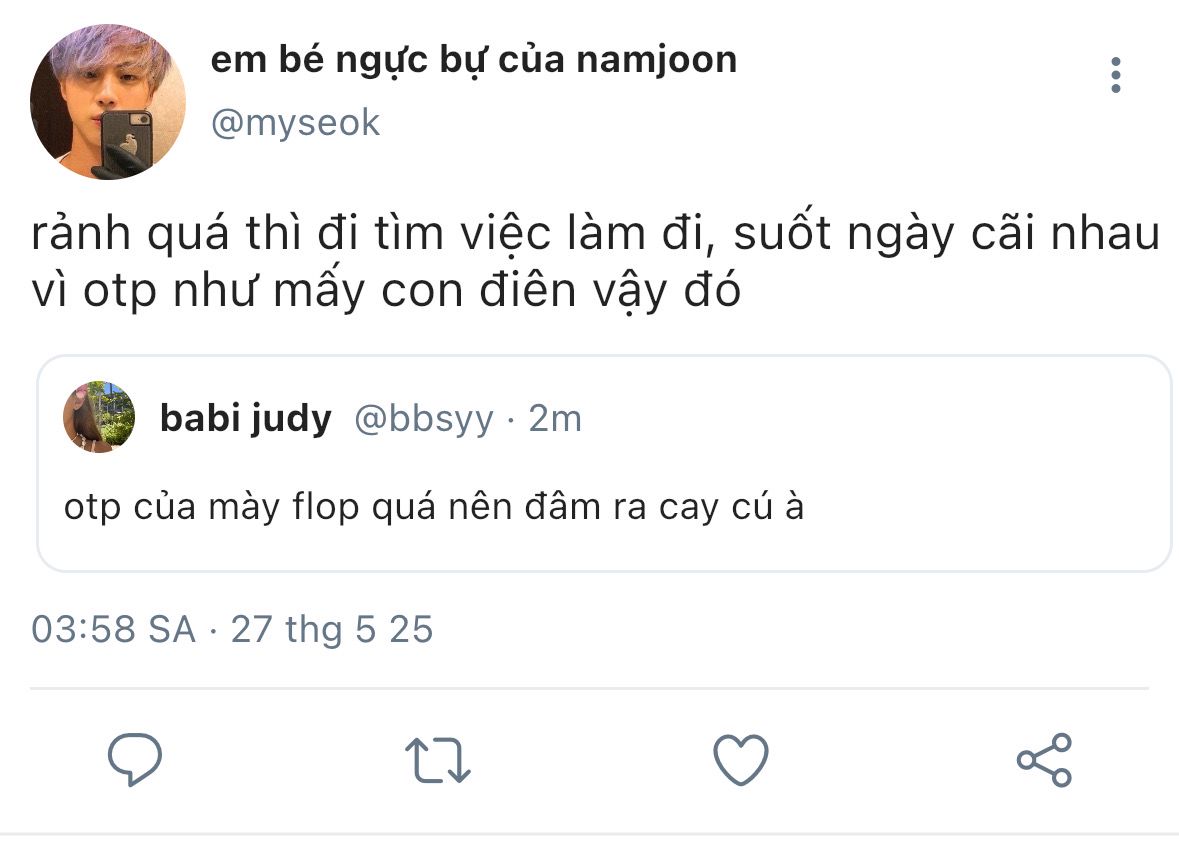Click the "03:58 SA" post time

click(114, 630)
